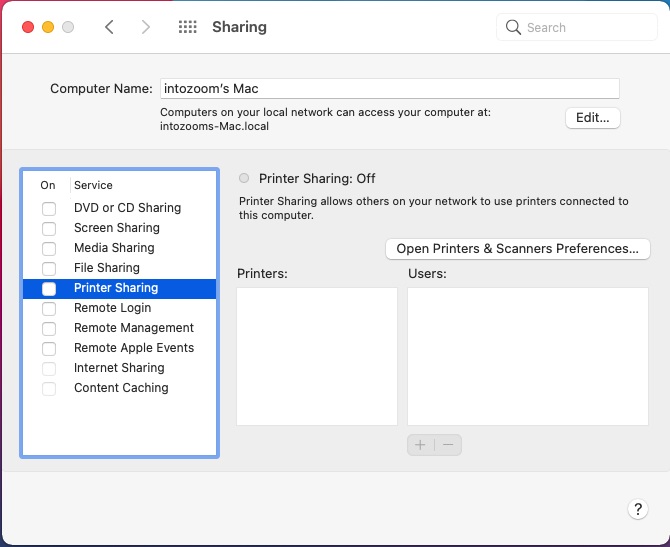
Task: Select DVD or CD Sharing service
Action: pos(127,208)
